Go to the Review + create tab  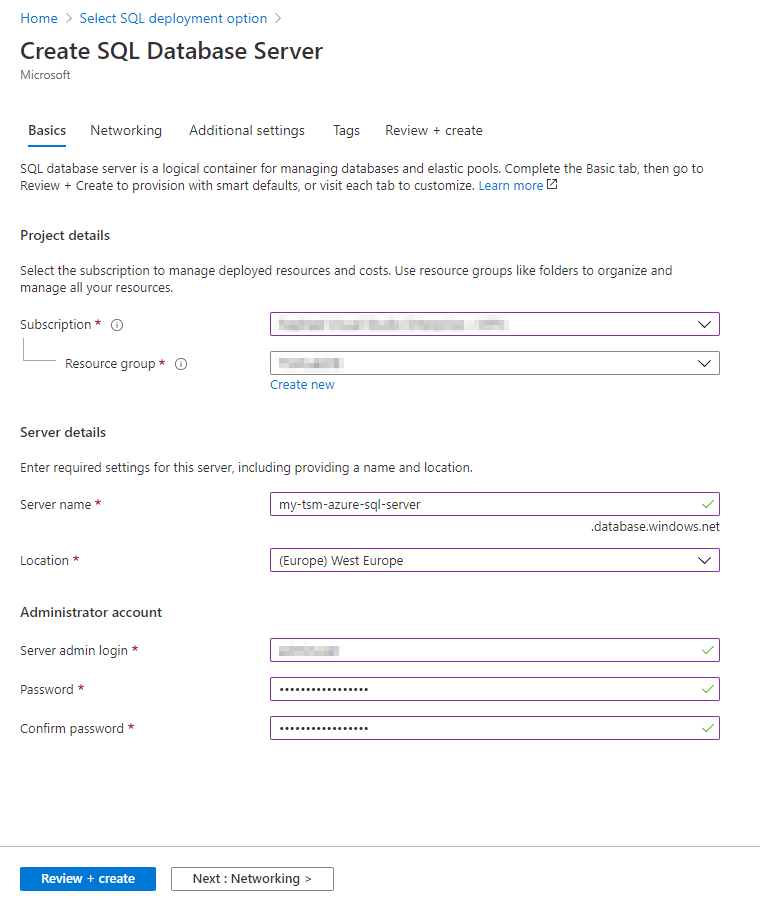tap(434, 131)
